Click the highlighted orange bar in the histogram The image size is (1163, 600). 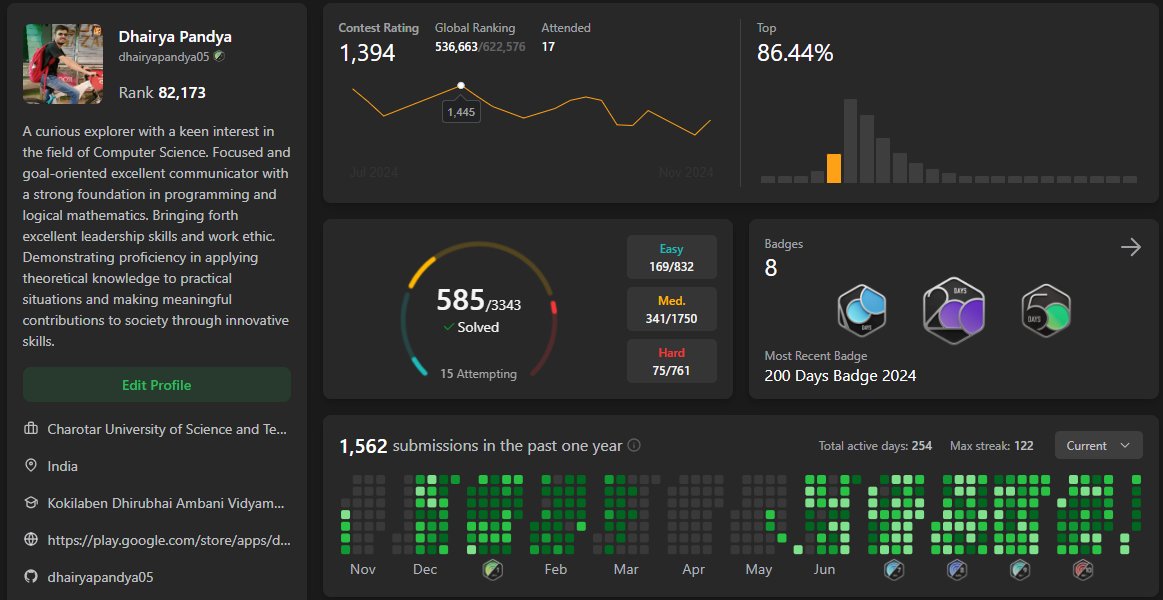pos(834,168)
